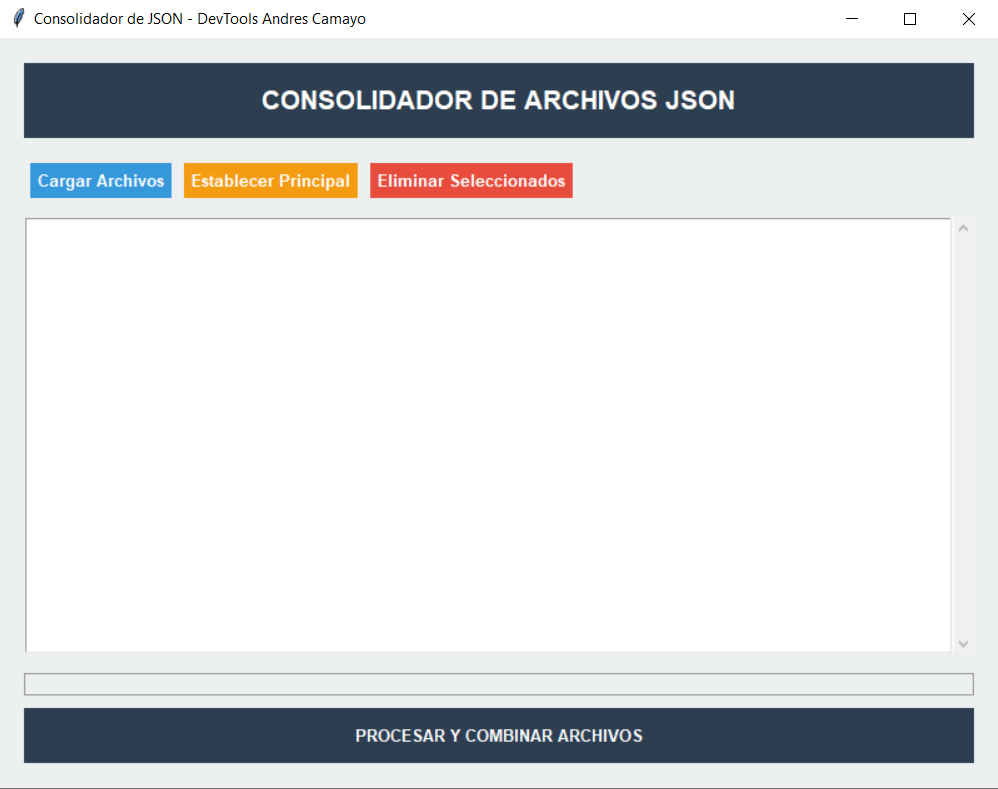998x789 pixels.
Task: Click the top-left corner of the file list
Action: pyautogui.click(x=34, y=227)
